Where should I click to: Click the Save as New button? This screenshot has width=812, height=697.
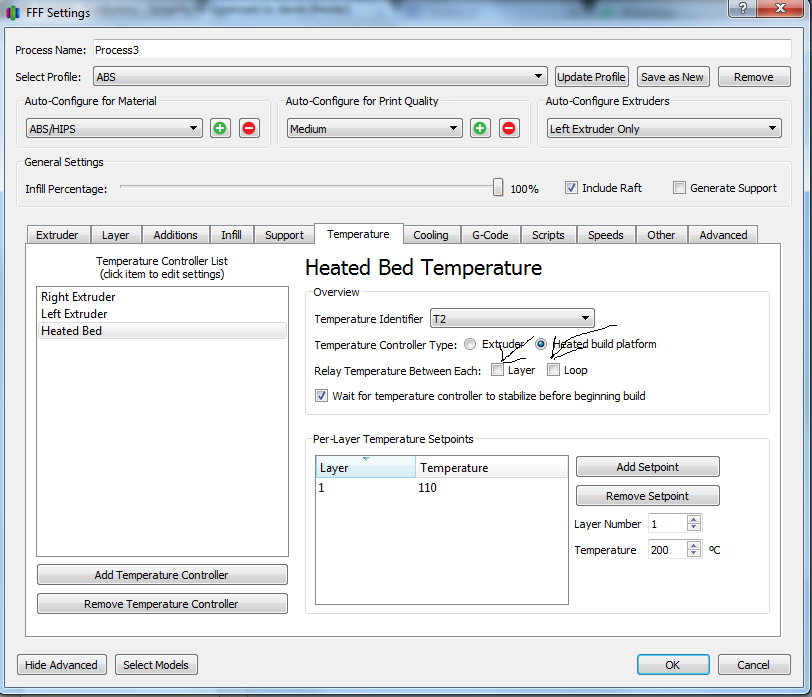(x=672, y=77)
